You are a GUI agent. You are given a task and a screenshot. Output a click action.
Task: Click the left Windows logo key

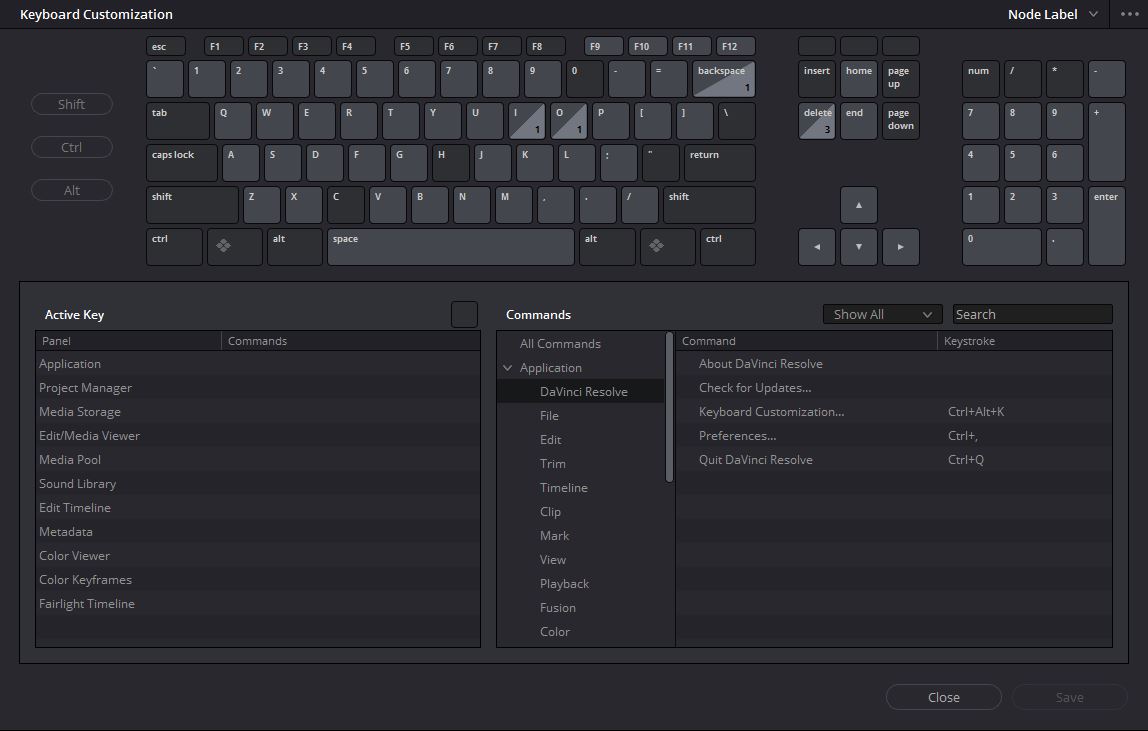[x=234, y=247]
